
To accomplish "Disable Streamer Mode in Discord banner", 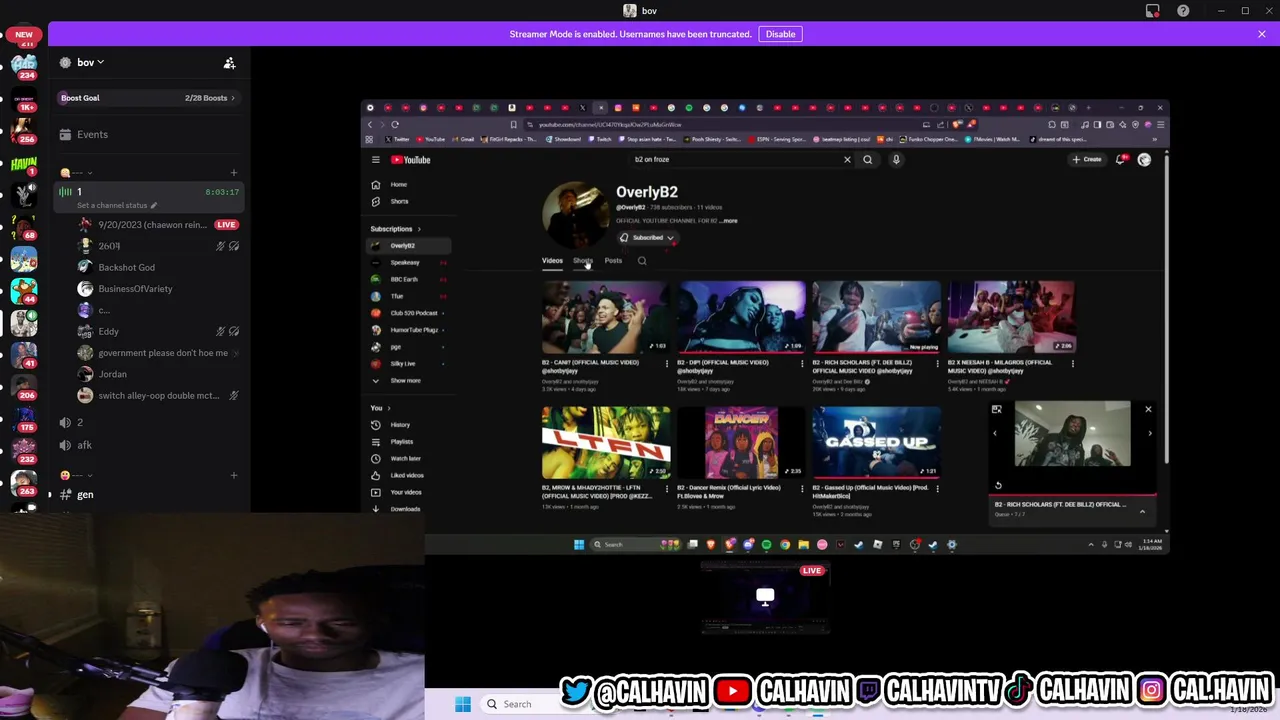I will click(x=780, y=34).
